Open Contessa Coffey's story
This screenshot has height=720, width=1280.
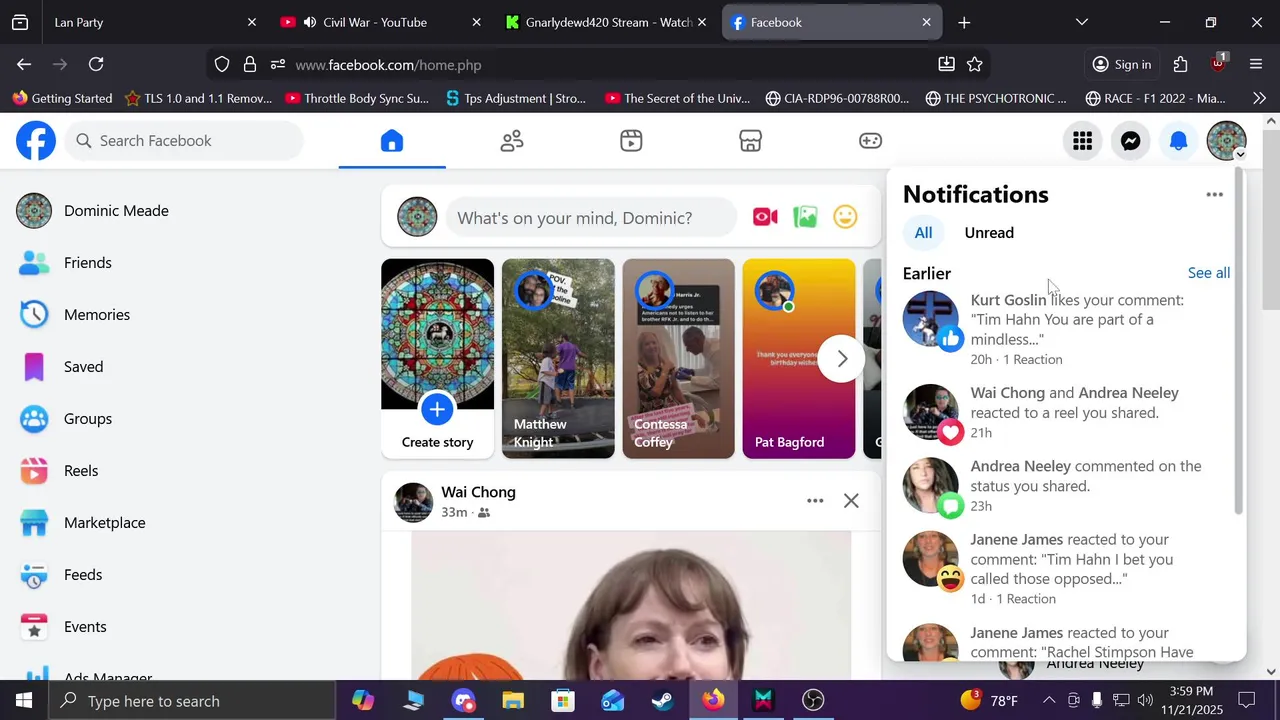(678, 359)
